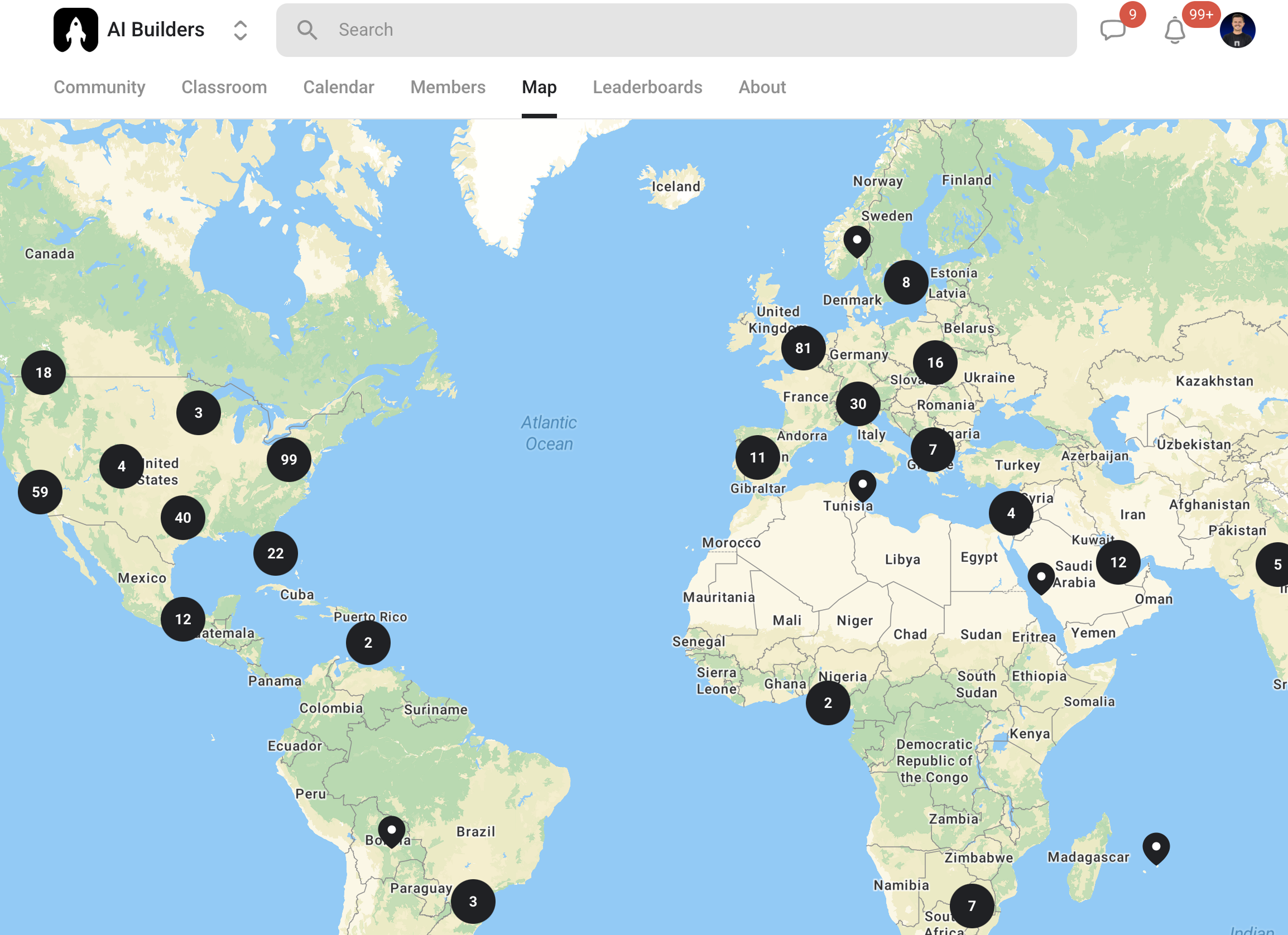Image resolution: width=1288 pixels, height=935 pixels.
Task: Switch to the Leaderboards tab
Action: [647, 87]
